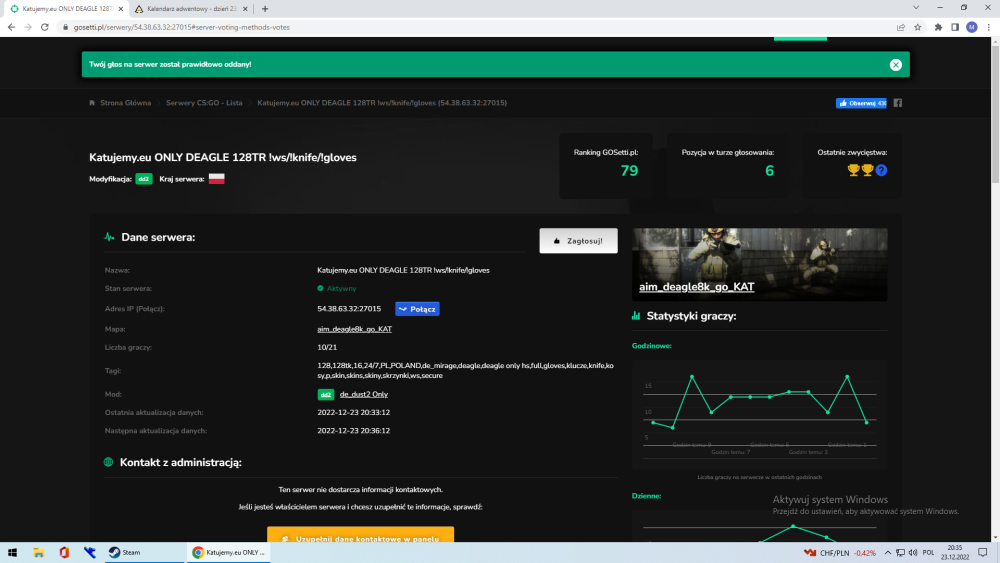Open a new browser tab

(x=265, y=9)
